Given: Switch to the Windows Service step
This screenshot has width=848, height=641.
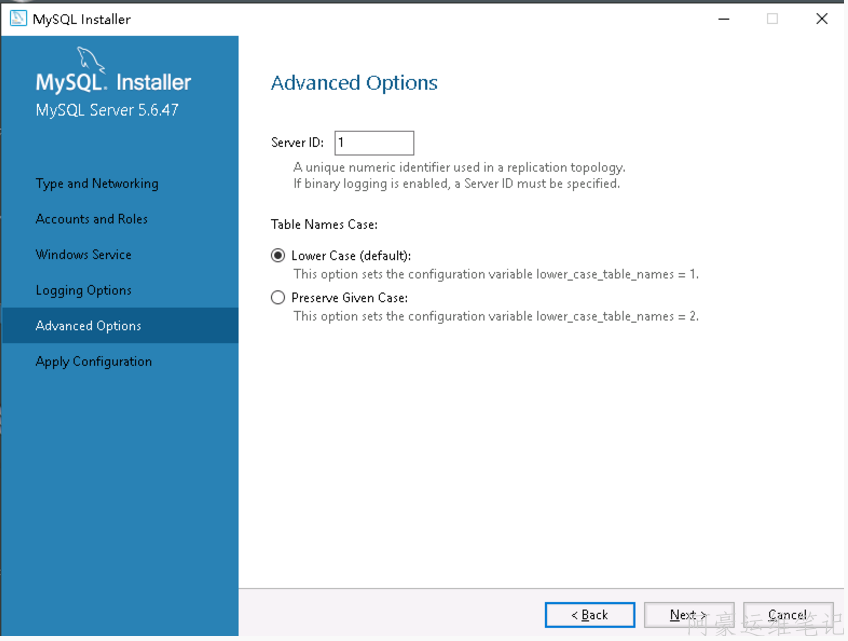Looking at the screenshot, I should (x=83, y=255).
